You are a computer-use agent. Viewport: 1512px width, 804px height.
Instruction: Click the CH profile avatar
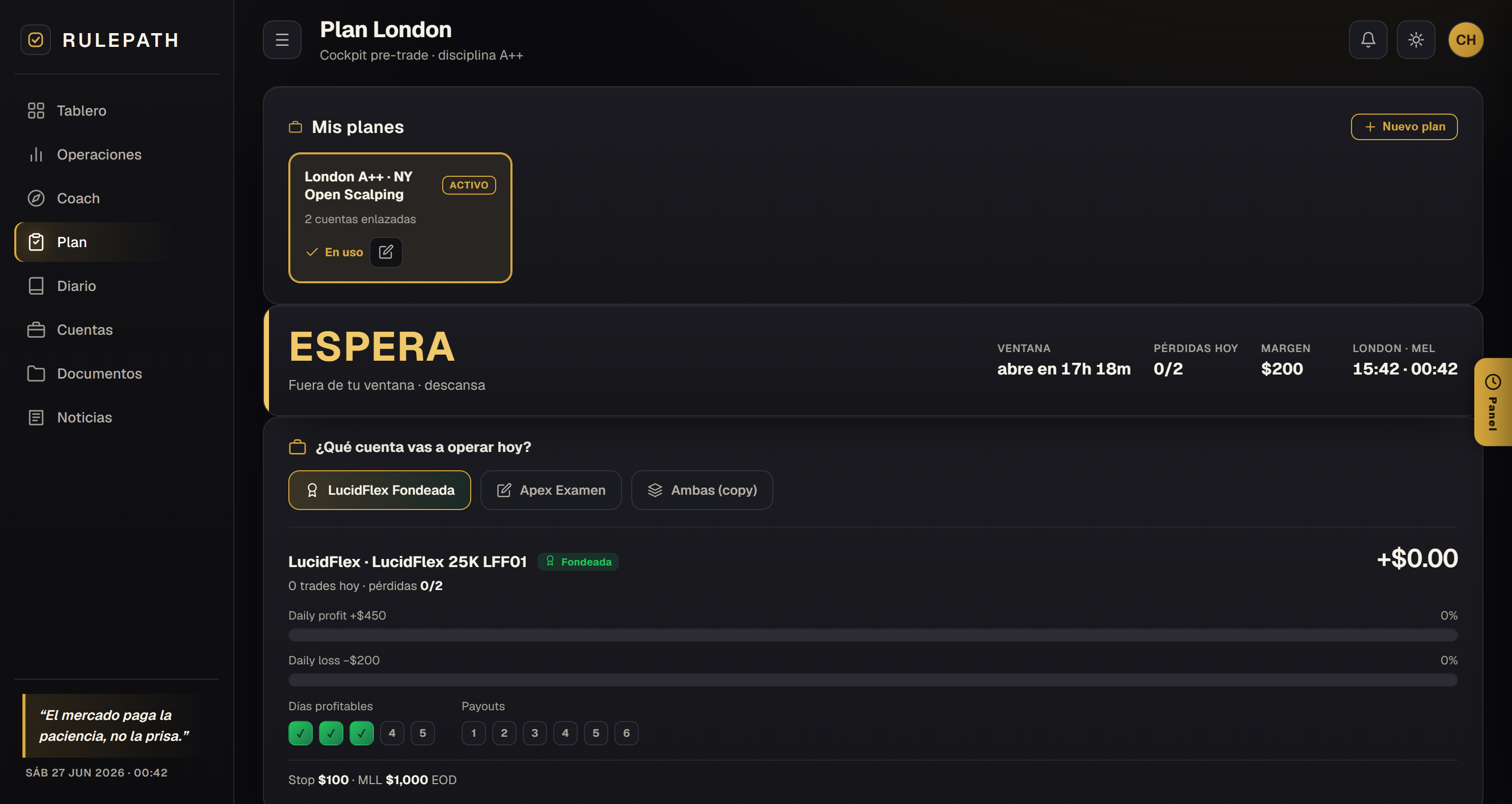[x=1466, y=40]
